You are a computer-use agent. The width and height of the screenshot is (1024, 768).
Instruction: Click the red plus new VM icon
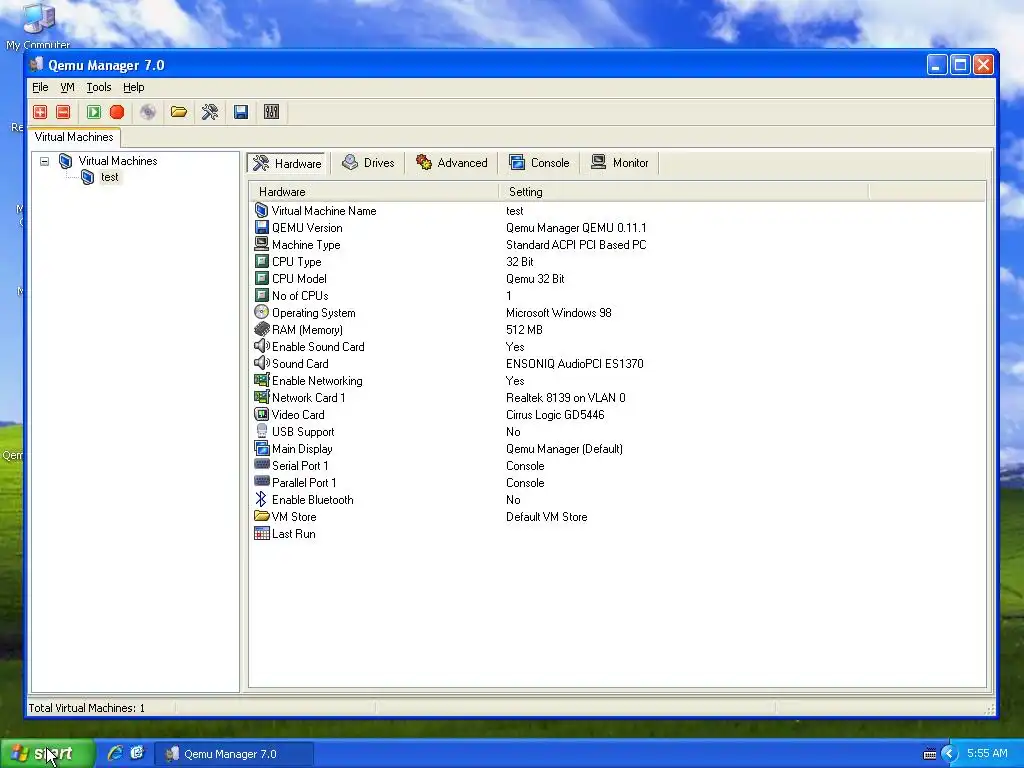40,112
